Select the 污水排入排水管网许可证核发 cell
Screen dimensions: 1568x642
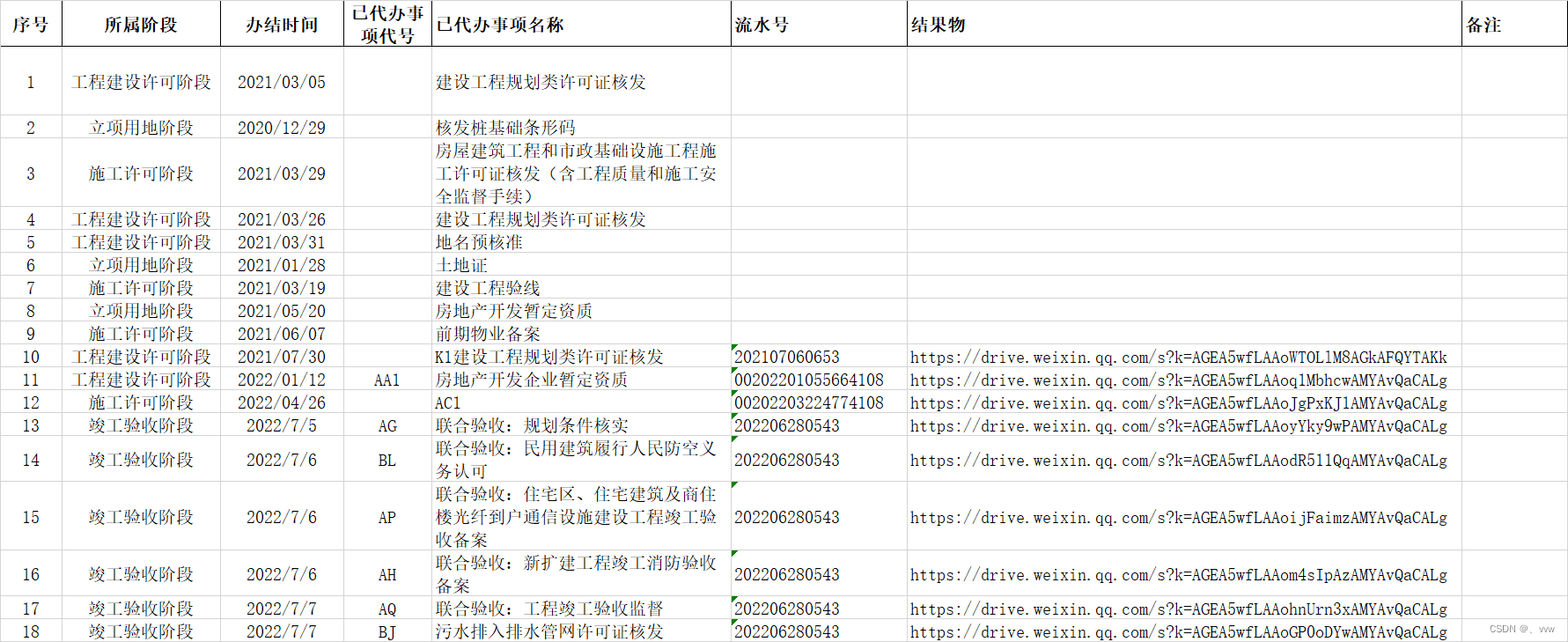click(x=581, y=631)
